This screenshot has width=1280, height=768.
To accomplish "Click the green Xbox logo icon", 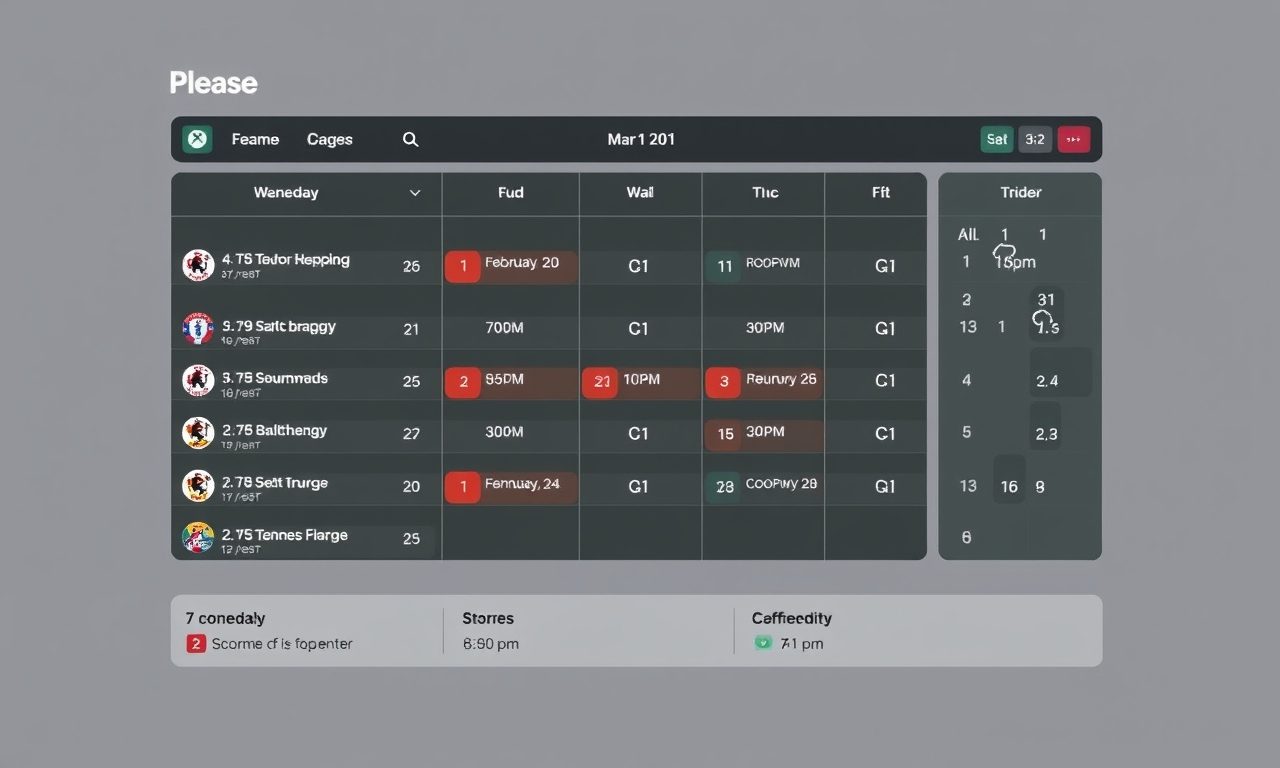I will (198, 139).
